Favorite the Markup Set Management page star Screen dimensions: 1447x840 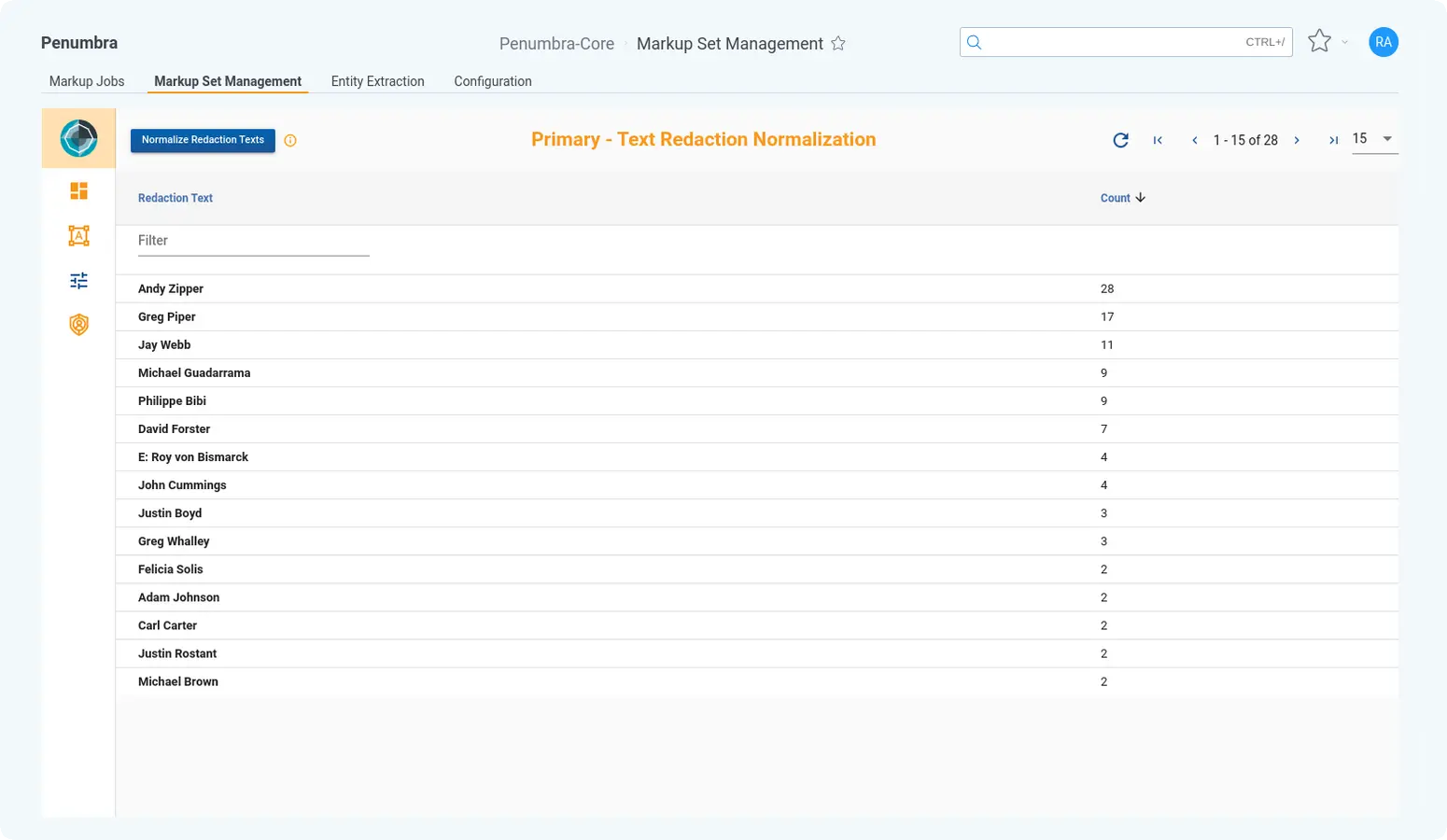pyautogui.click(x=838, y=44)
